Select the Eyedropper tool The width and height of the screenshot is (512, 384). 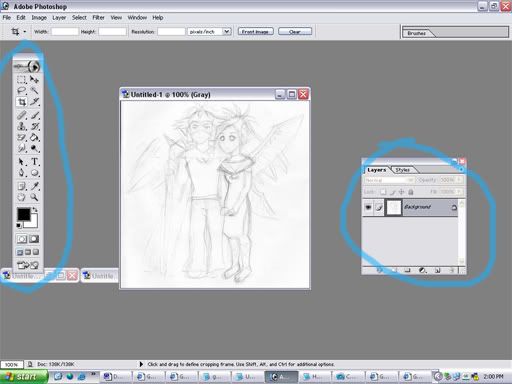coord(34,186)
